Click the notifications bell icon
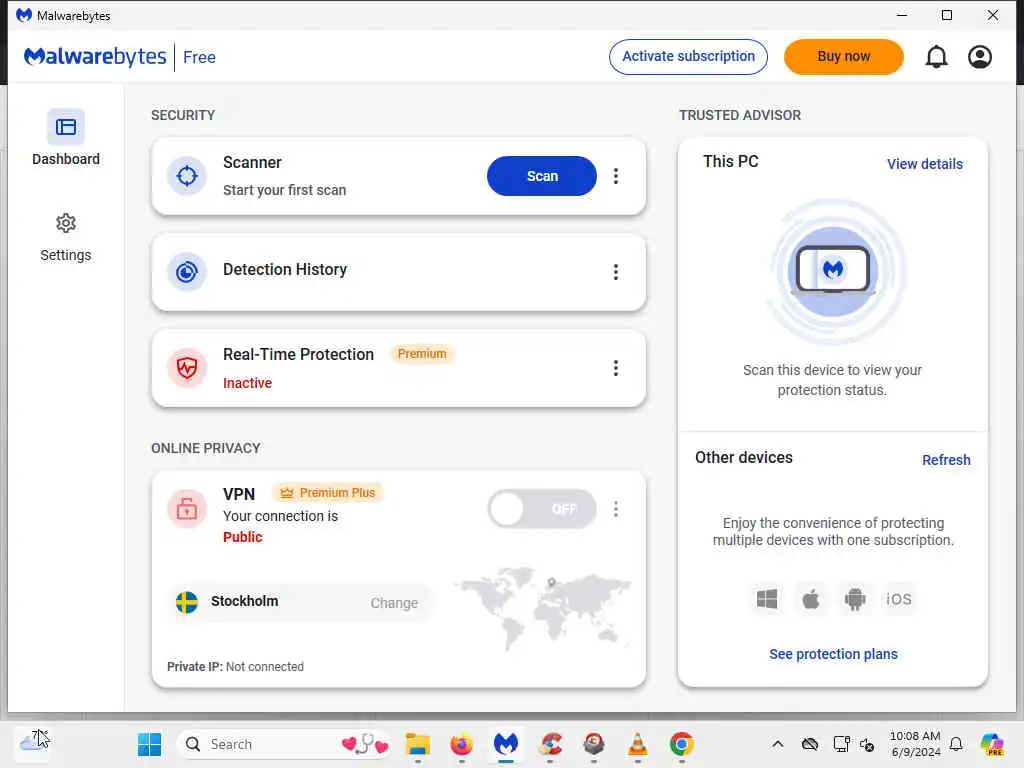Viewport: 1024px width, 768px height. (x=936, y=57)
